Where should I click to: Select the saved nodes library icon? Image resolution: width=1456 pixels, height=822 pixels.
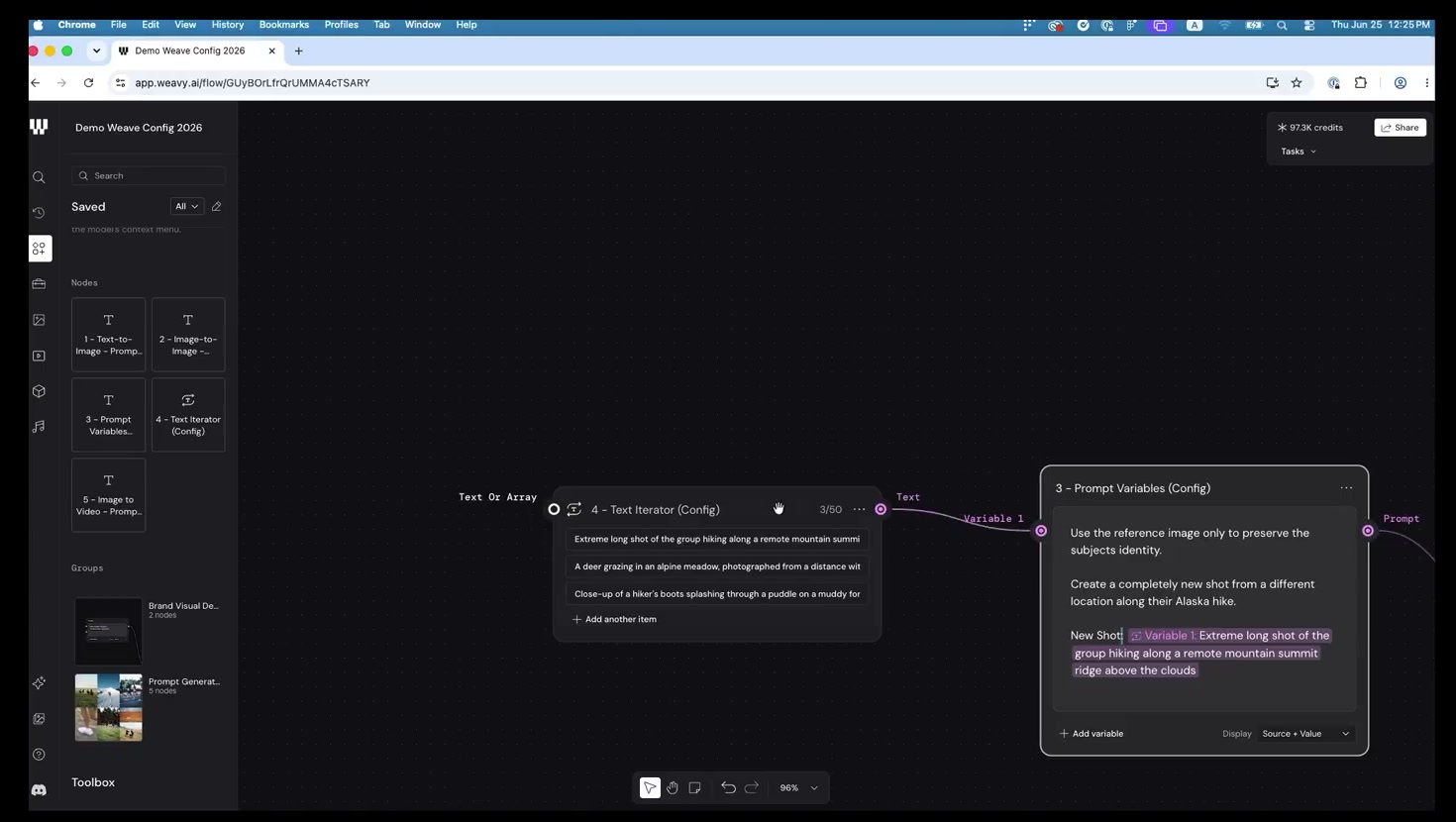tap(40, 249)
